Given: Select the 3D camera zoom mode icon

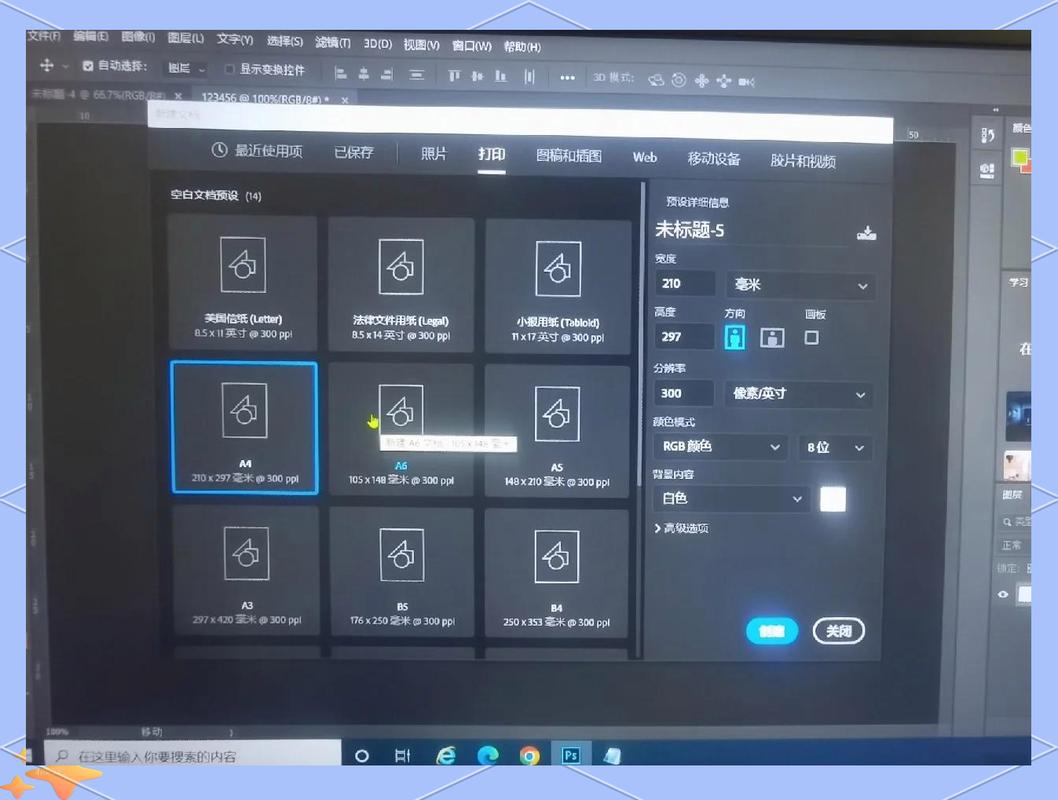Looking at the screenshot, I should coord(746,82).
